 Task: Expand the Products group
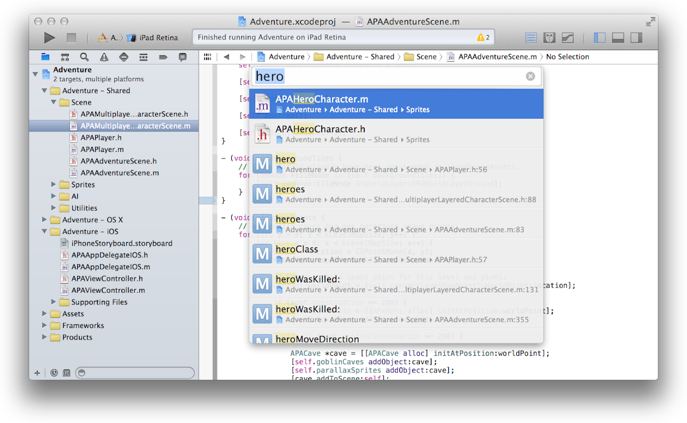(44, 337)
